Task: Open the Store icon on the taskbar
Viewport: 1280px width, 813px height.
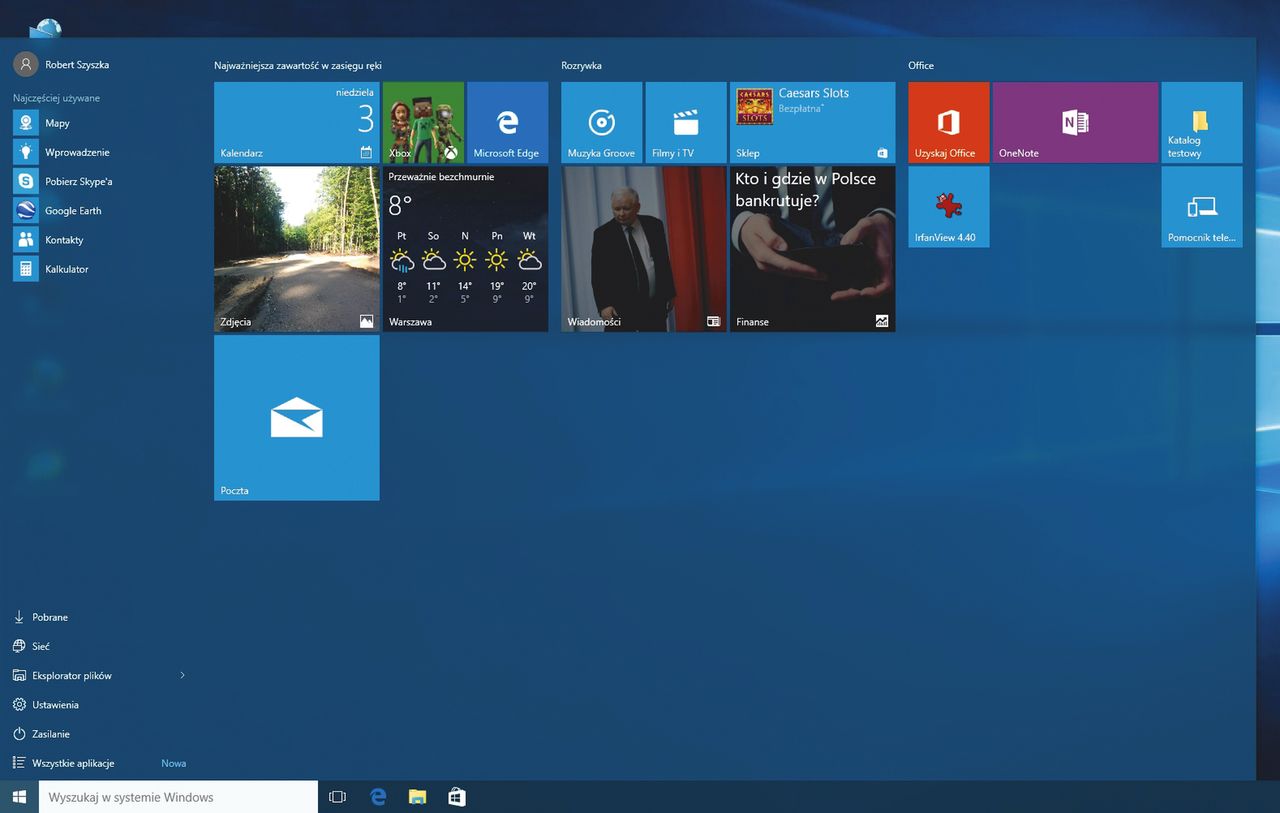Action: click(x=457, y=797)
